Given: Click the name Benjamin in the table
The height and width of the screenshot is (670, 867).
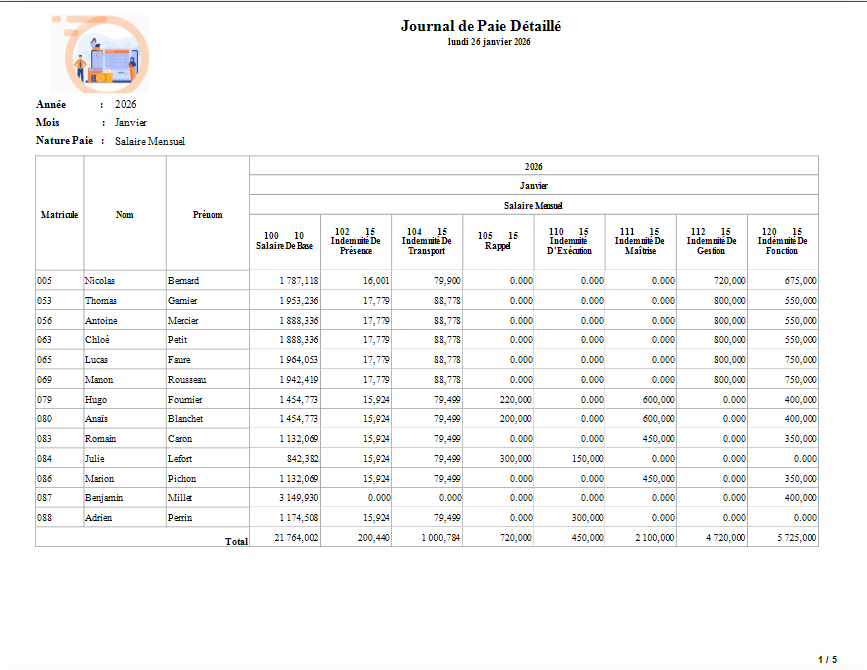Looking at the screenshot, I should 104,498.
